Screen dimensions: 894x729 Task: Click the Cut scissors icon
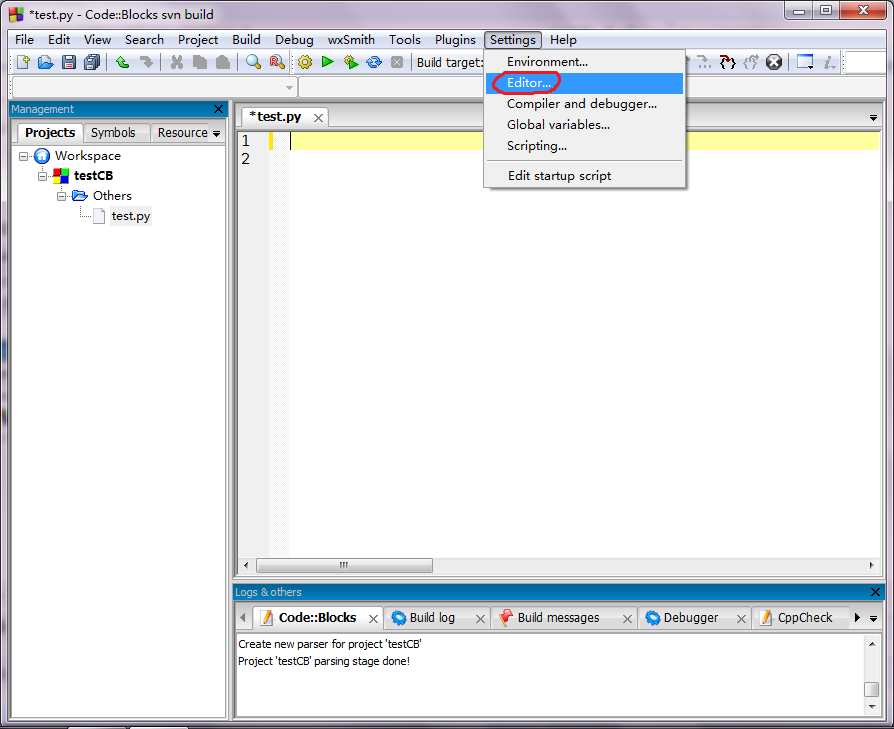(x=177, y=62)
